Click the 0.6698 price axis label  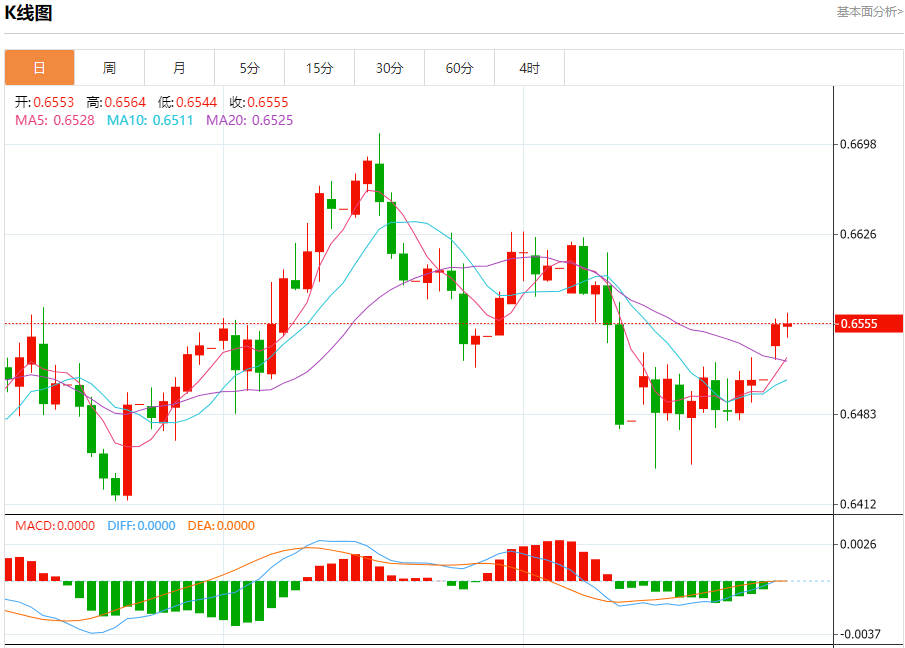coord(858,144)
